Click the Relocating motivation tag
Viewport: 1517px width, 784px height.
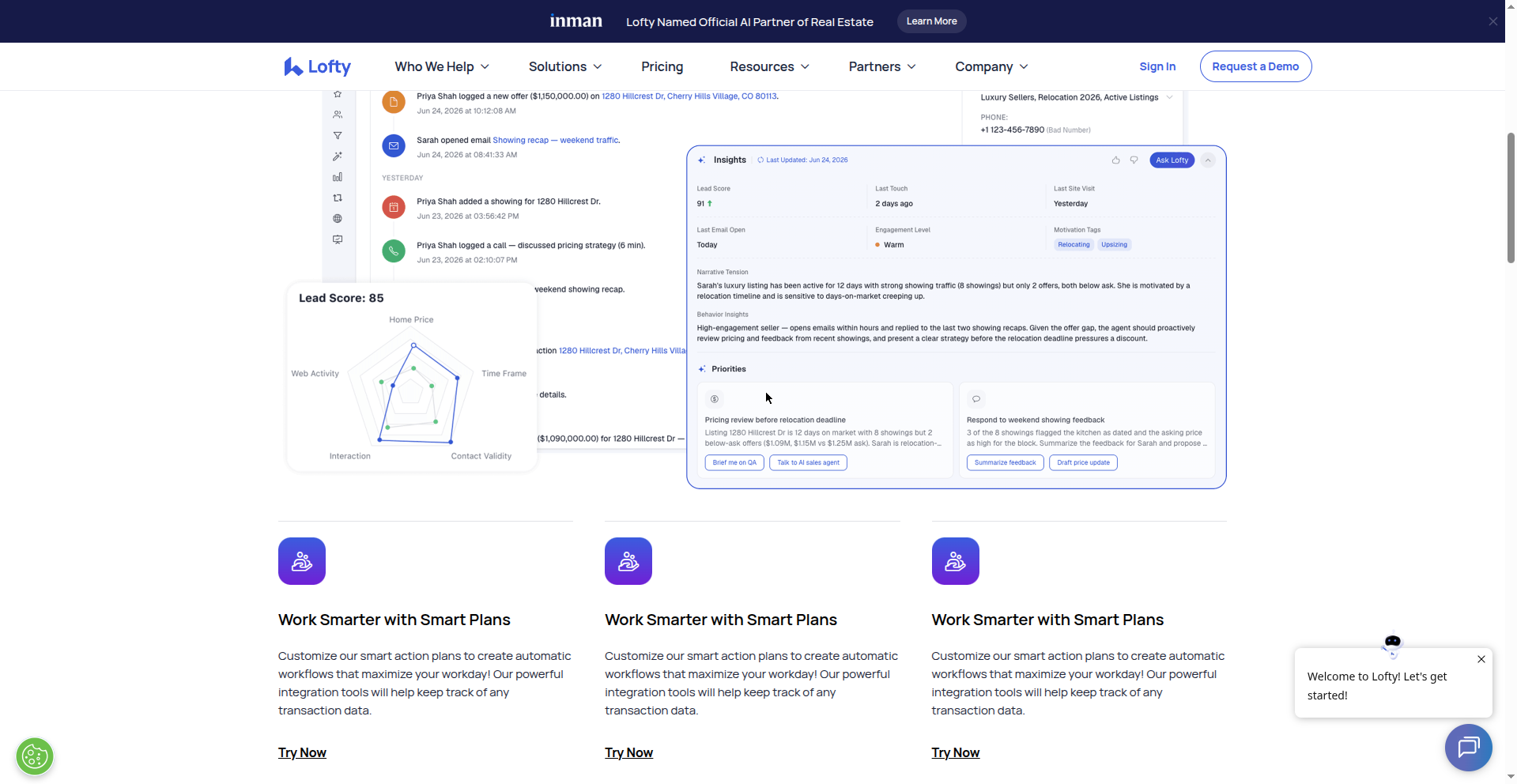pyautogui.click(x=1074, y=245)
